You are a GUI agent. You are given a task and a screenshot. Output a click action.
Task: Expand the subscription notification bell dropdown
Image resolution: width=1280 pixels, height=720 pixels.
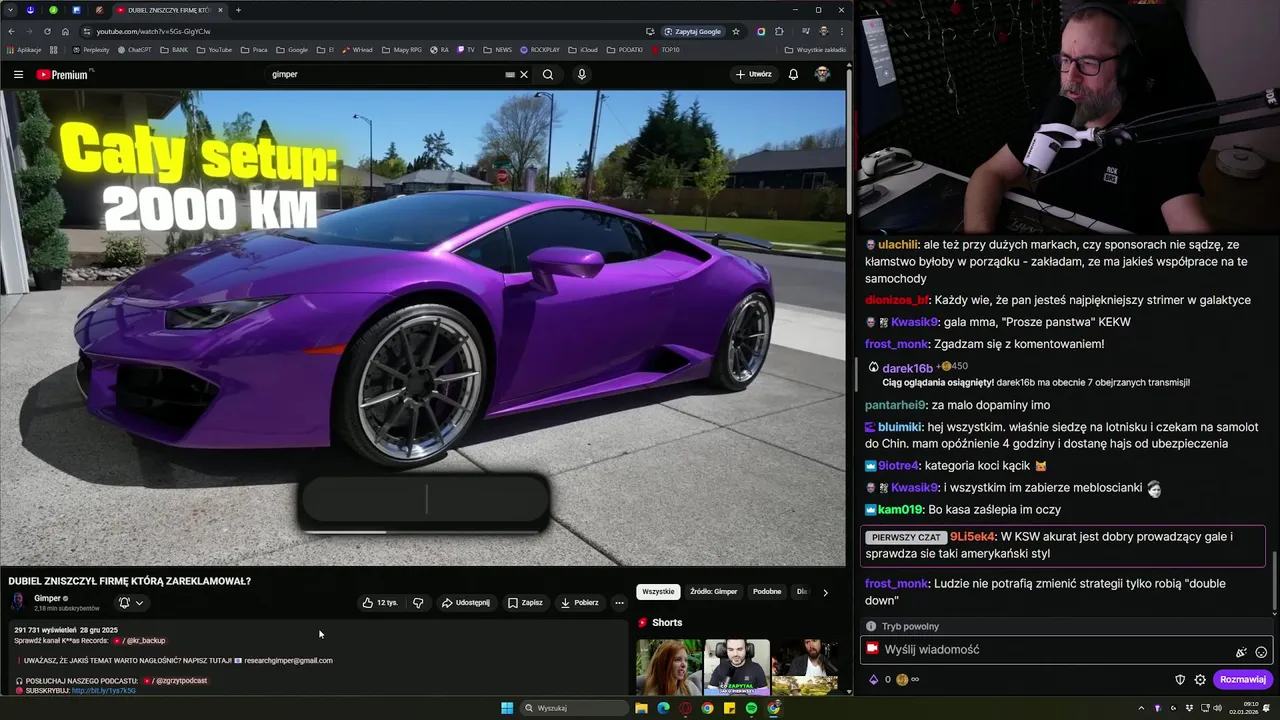[x=131, y=603]
